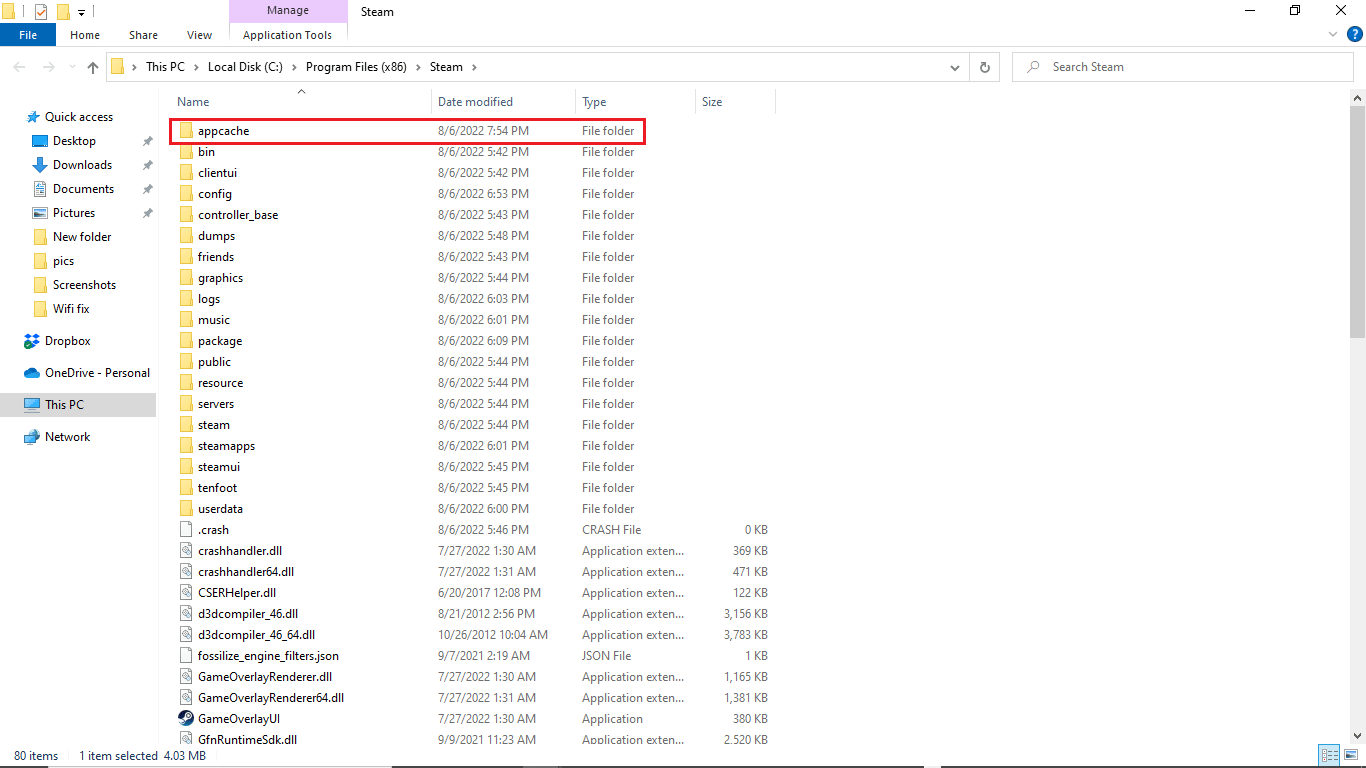The image size is (1366, 768).
Task: Open Pictures in navigation pane
Action: click(x=74, y=213)
